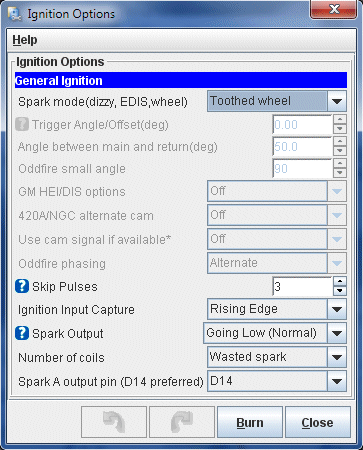This screenshot has height=450, width=363.
Task: Increase Oddfire small angle value
Action: pos(340,164)
